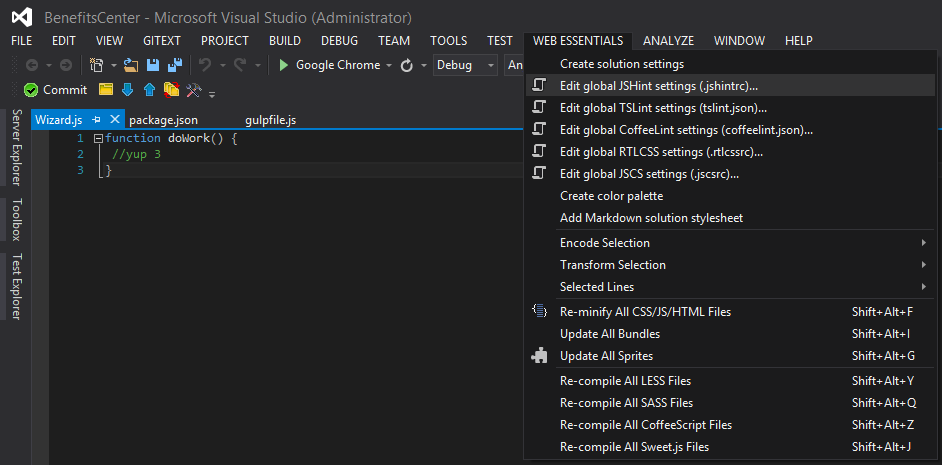The height and width of the screenshot is (465, 942).
Task: Open the GitExt toolbar overflow options arrow
Action: (211, 93)
